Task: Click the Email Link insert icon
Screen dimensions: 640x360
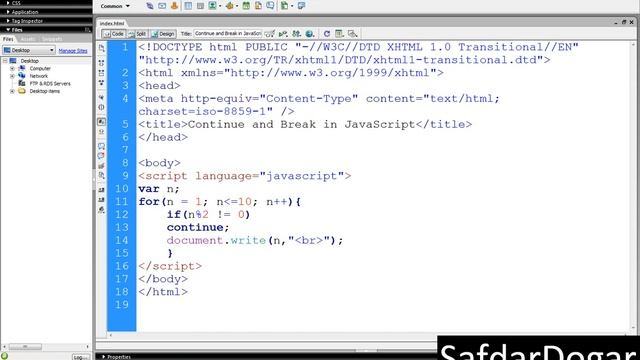Action: pos(162,6)
